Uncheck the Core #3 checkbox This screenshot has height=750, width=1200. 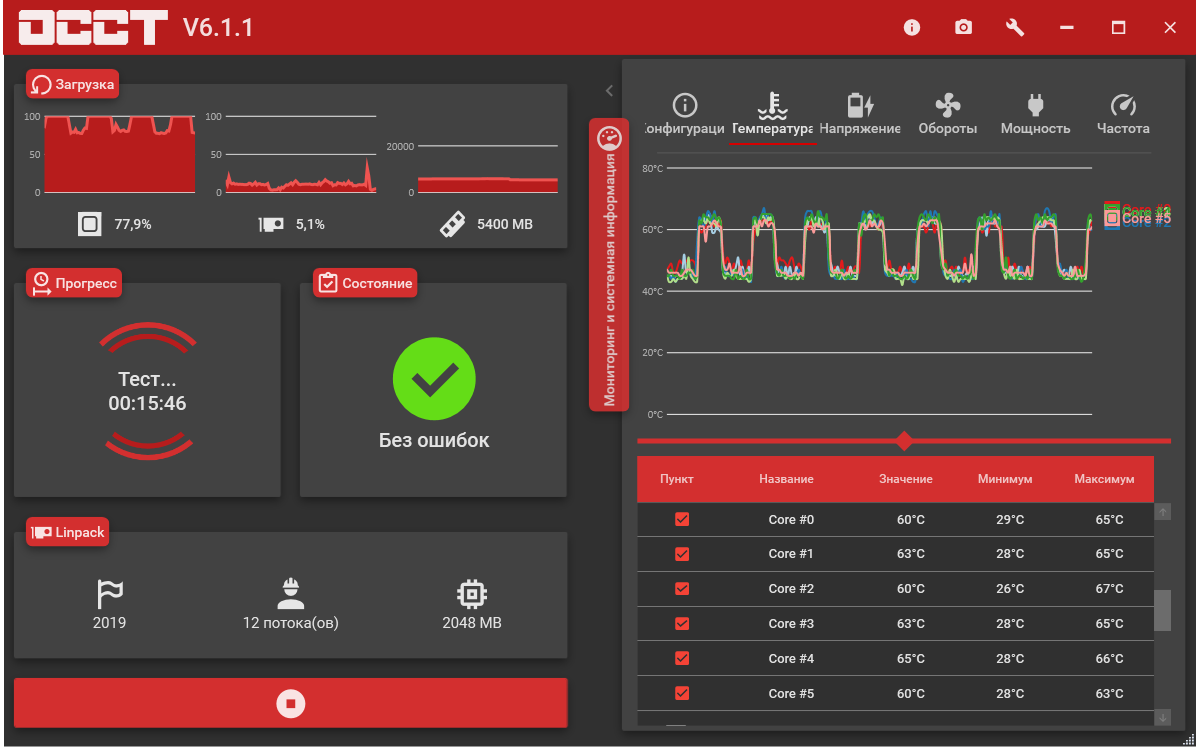click(x=682, y=624)
